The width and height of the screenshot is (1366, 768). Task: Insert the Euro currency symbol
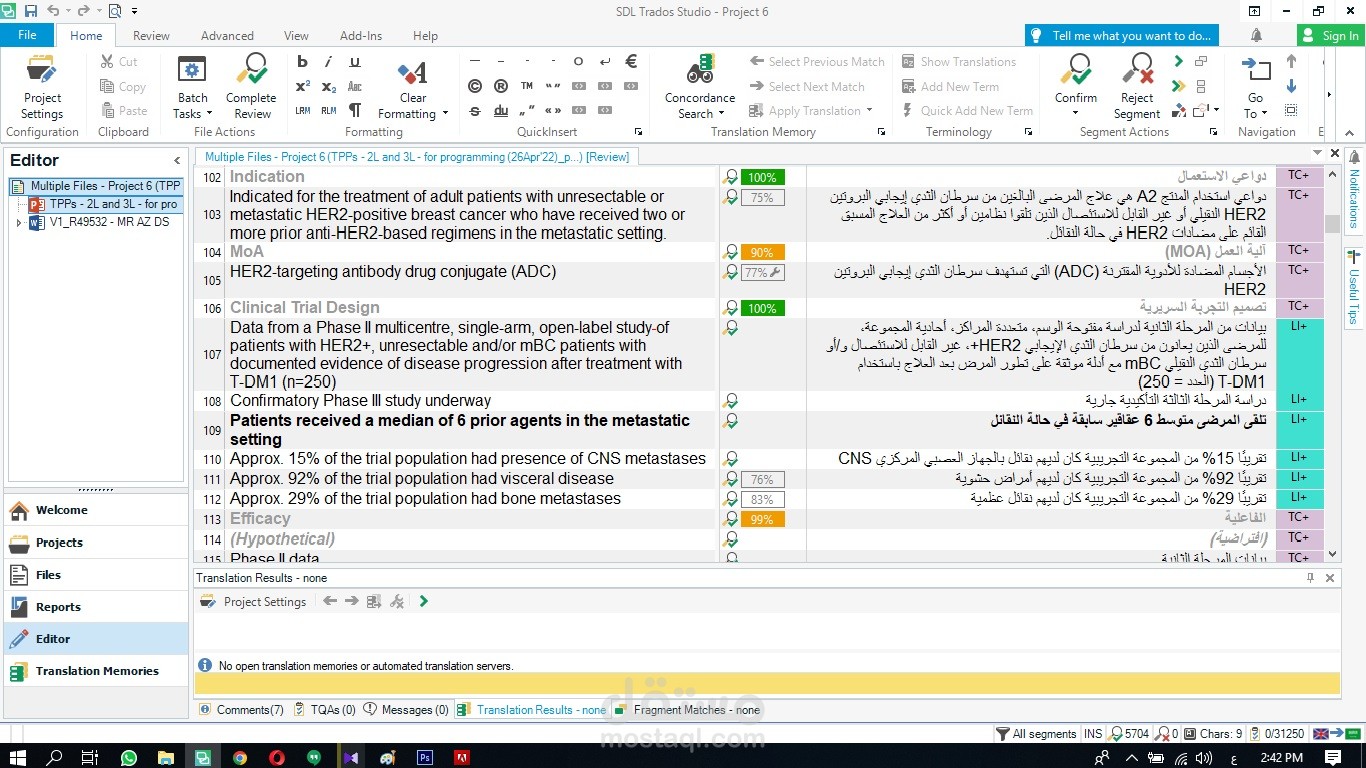[x=631, y=62]
